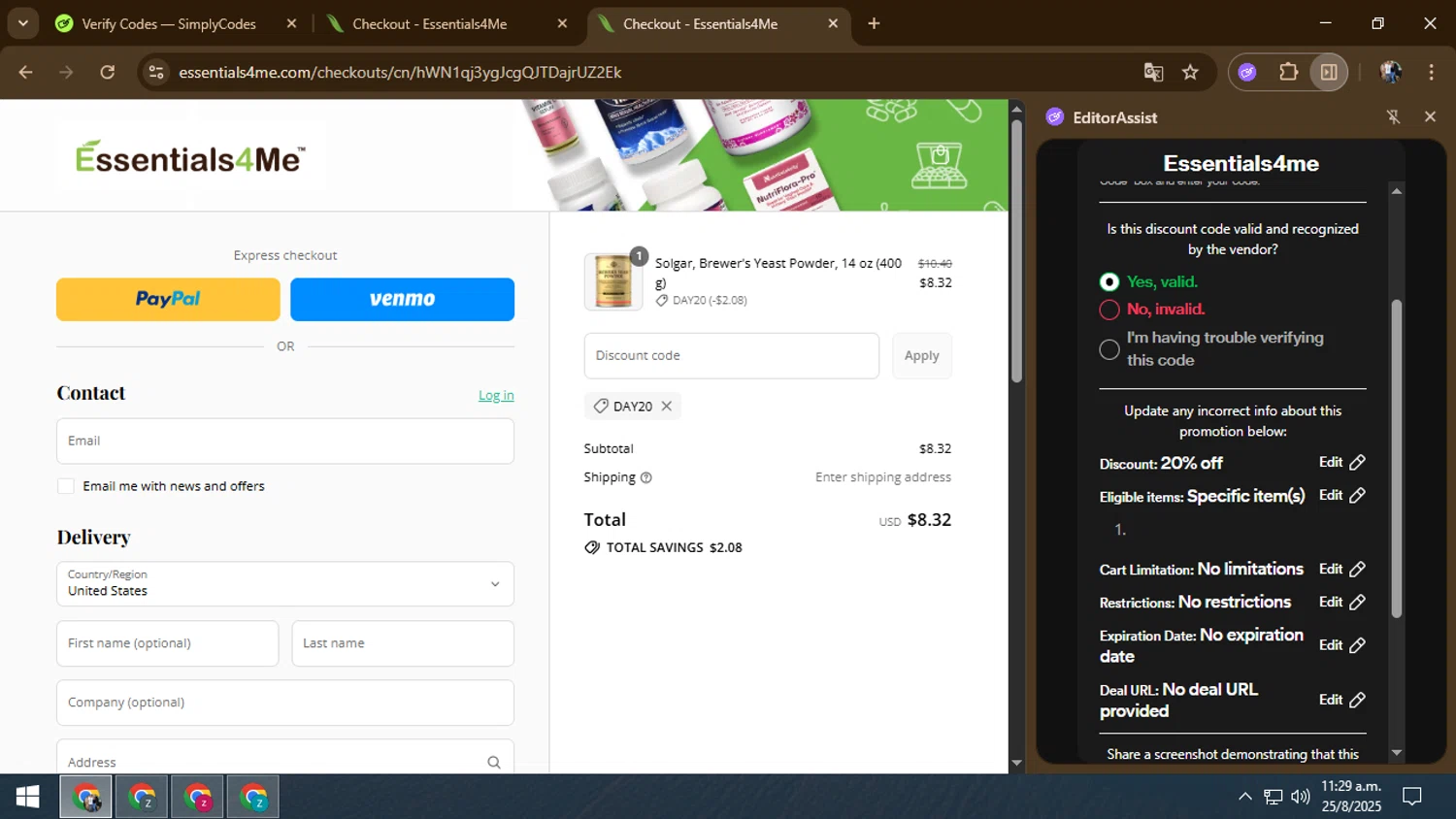Viewport: 1456px width, 819px height.
Task: Open the Windows Start menu
Action: tap(28, 797)
